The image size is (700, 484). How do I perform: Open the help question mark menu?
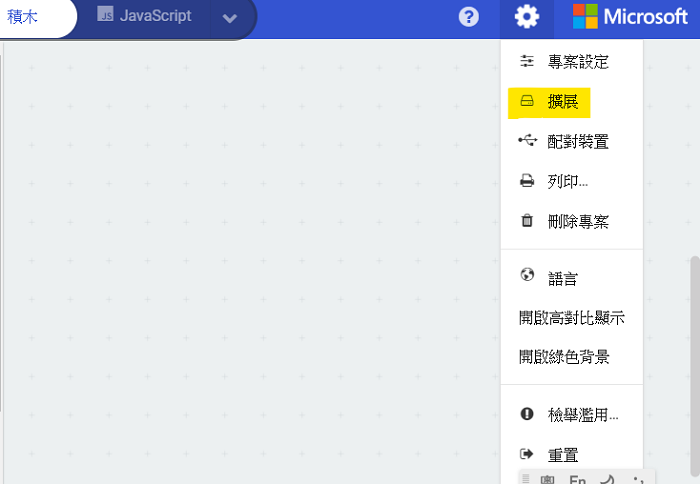click(x=468, y=17)
